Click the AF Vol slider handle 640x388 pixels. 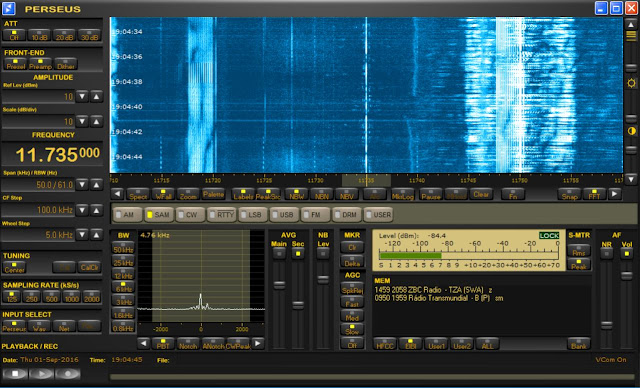[x=627, y=276]
